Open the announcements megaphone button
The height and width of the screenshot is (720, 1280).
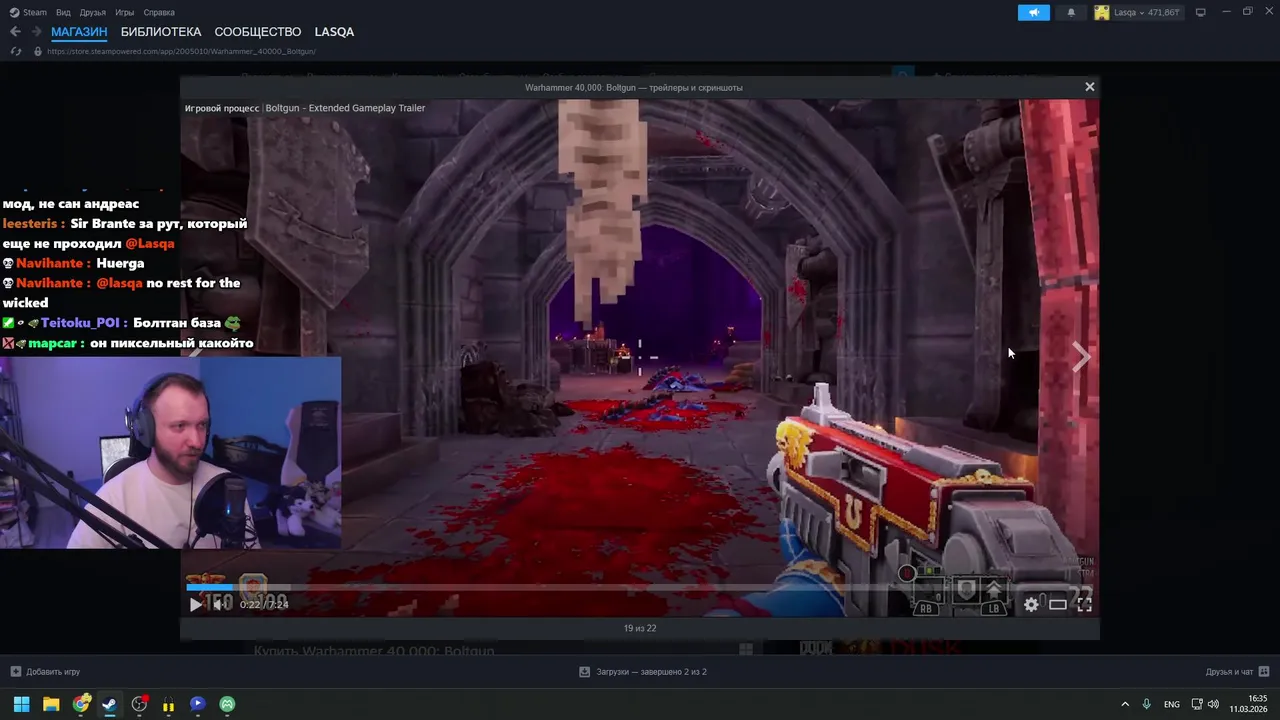click(x=1034, y=12)
